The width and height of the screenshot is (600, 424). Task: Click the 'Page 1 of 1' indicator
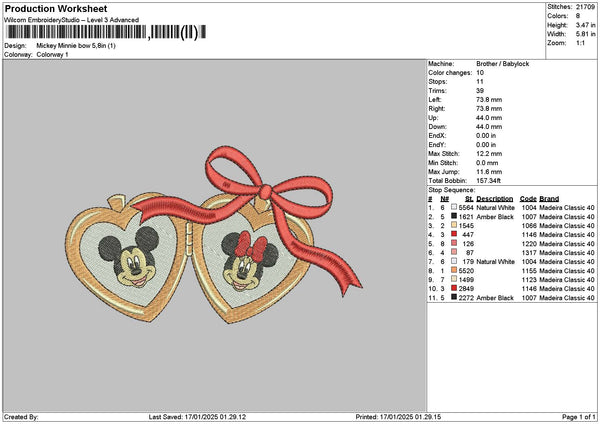coord(579,417)
